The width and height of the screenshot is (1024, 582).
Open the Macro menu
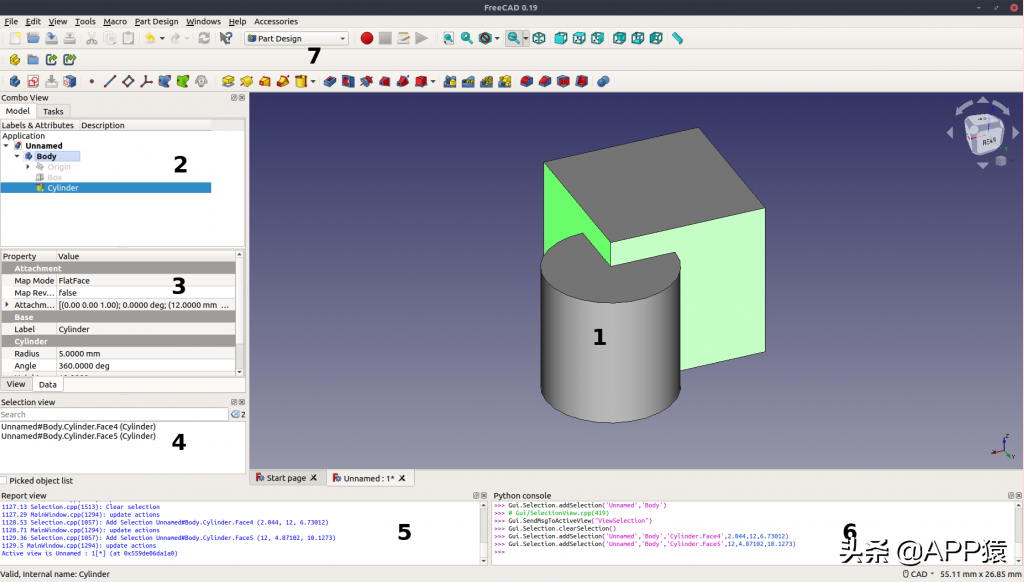tap(114, 21)
